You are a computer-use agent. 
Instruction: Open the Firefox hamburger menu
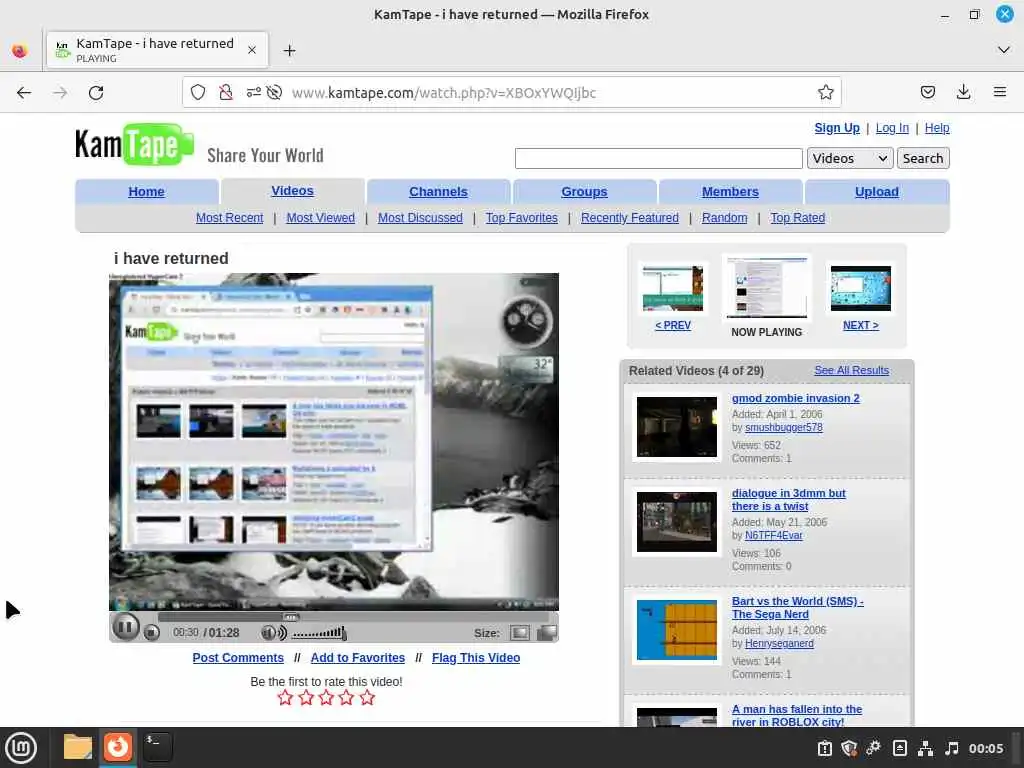tap(1000, 93)
